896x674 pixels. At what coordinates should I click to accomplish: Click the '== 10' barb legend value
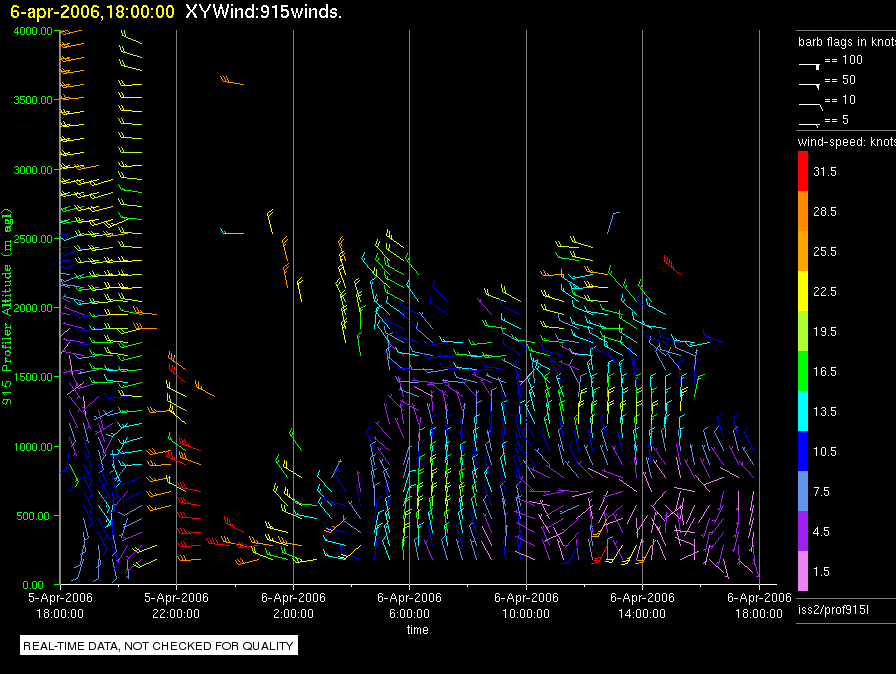840,99
